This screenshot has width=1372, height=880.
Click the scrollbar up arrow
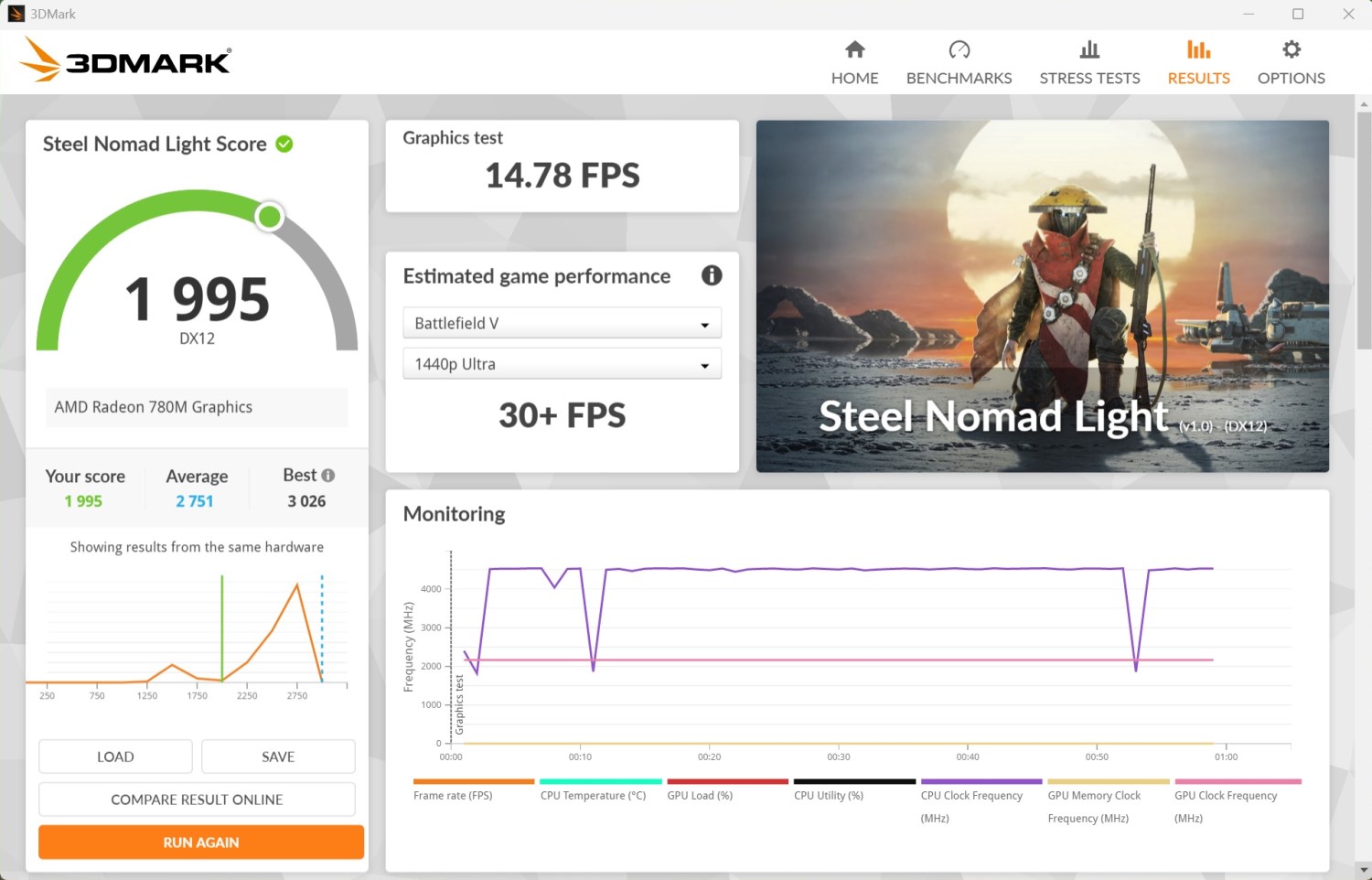click(1364, 103)
